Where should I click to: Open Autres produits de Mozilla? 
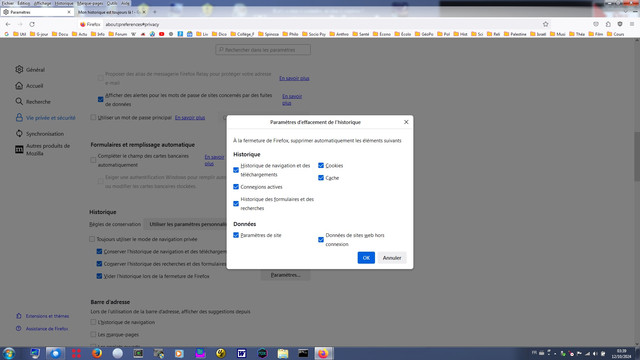43,149
